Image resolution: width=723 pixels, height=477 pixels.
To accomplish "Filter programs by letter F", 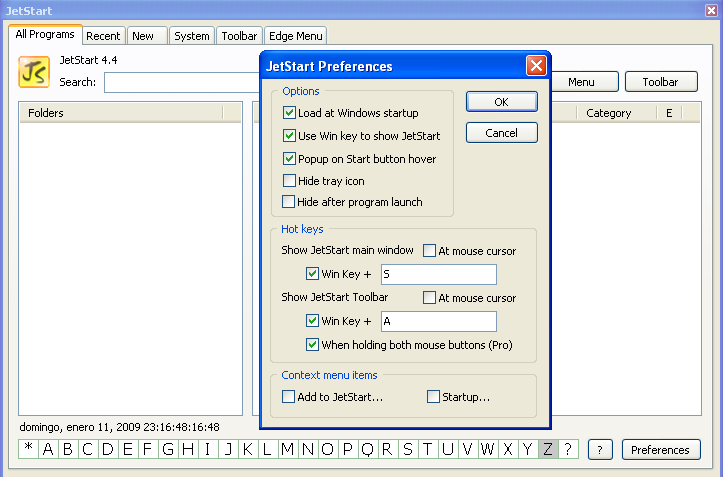I will click(148, 449).
